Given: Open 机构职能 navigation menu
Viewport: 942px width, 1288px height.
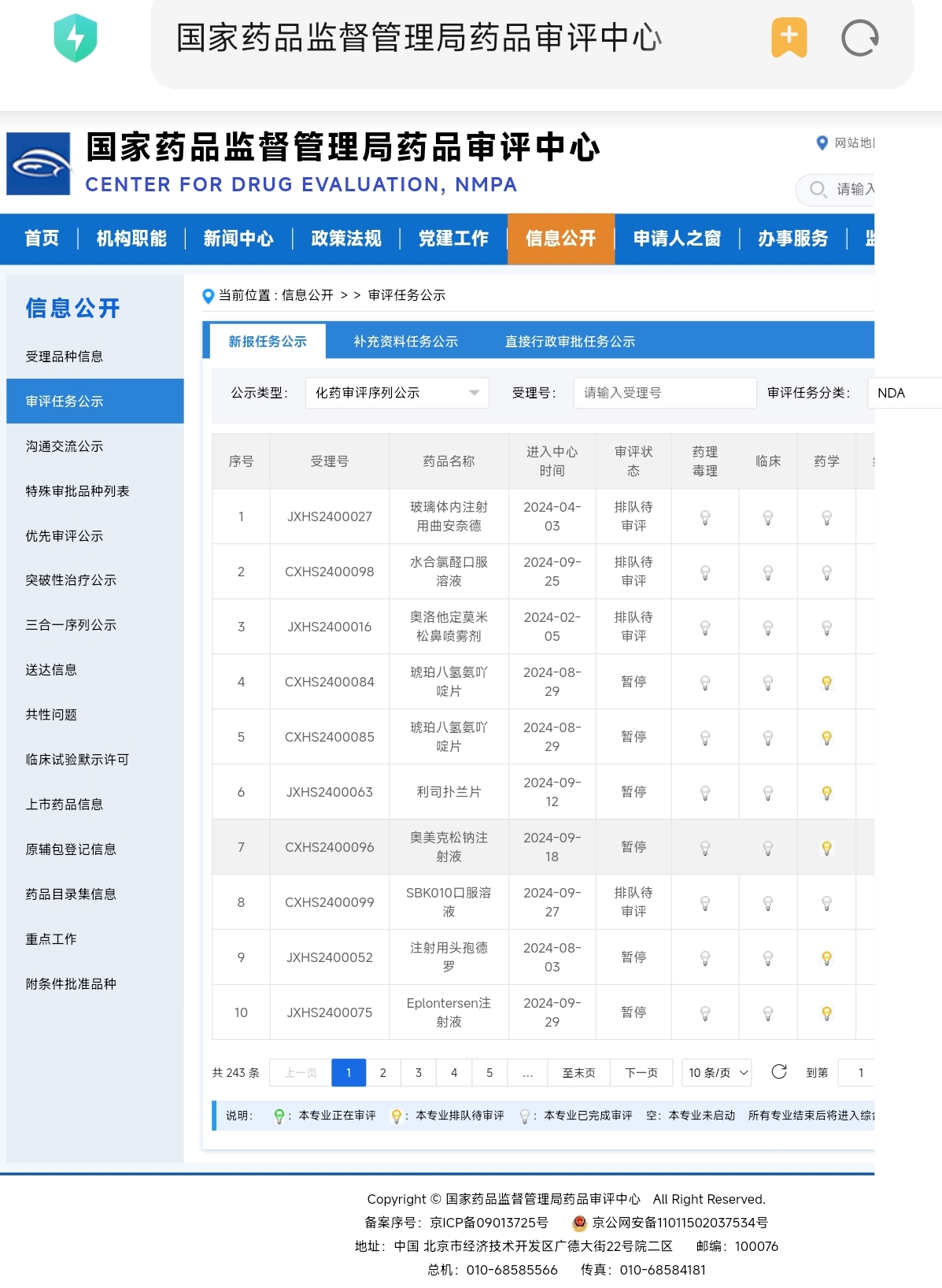Looking at the screenshot, I should pos(131,239).
